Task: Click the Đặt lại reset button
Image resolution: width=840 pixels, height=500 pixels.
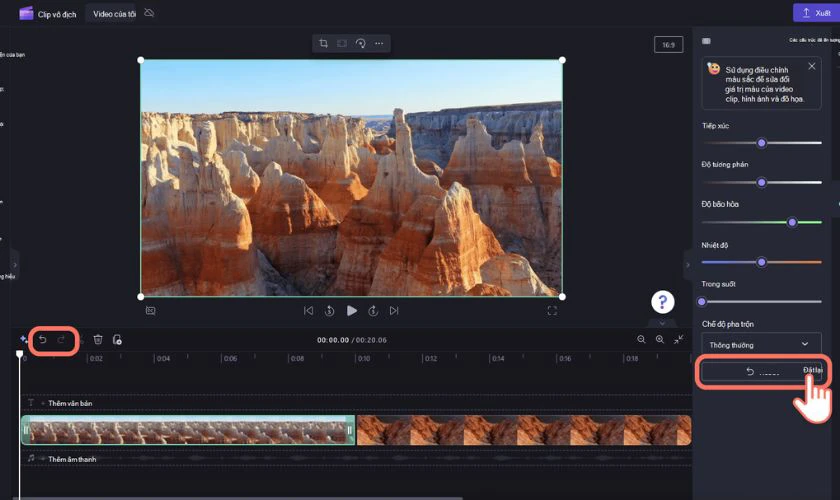Action: (x=761, y=371)
